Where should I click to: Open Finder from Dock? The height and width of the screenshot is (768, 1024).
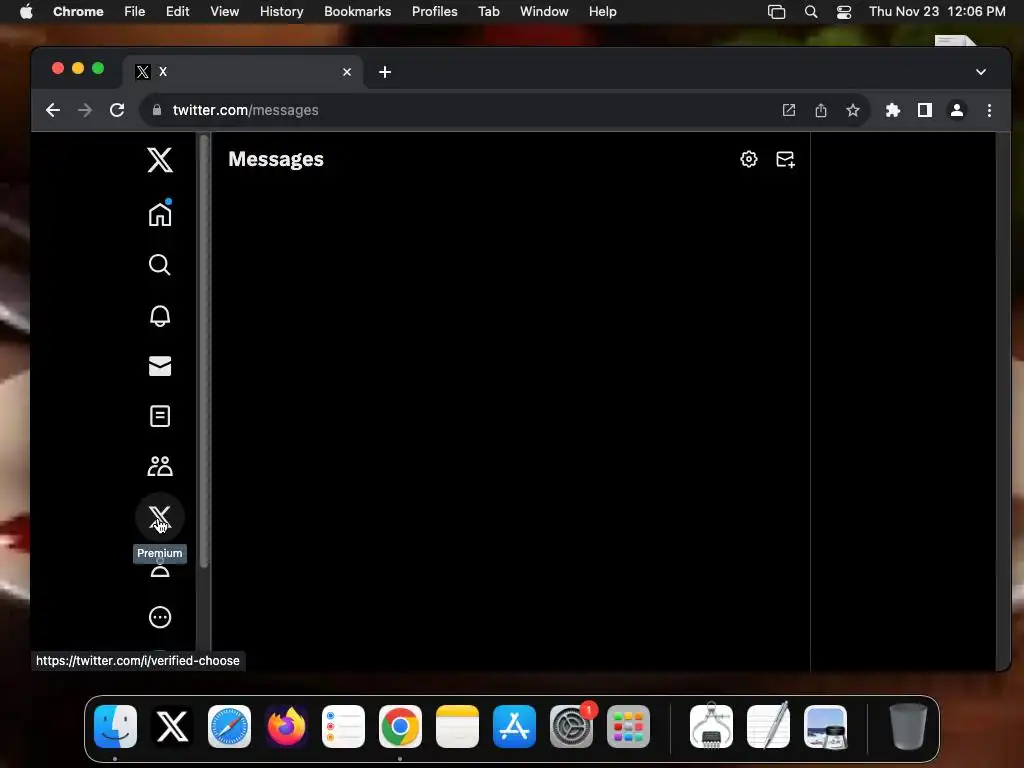click(x=116, y=726)
